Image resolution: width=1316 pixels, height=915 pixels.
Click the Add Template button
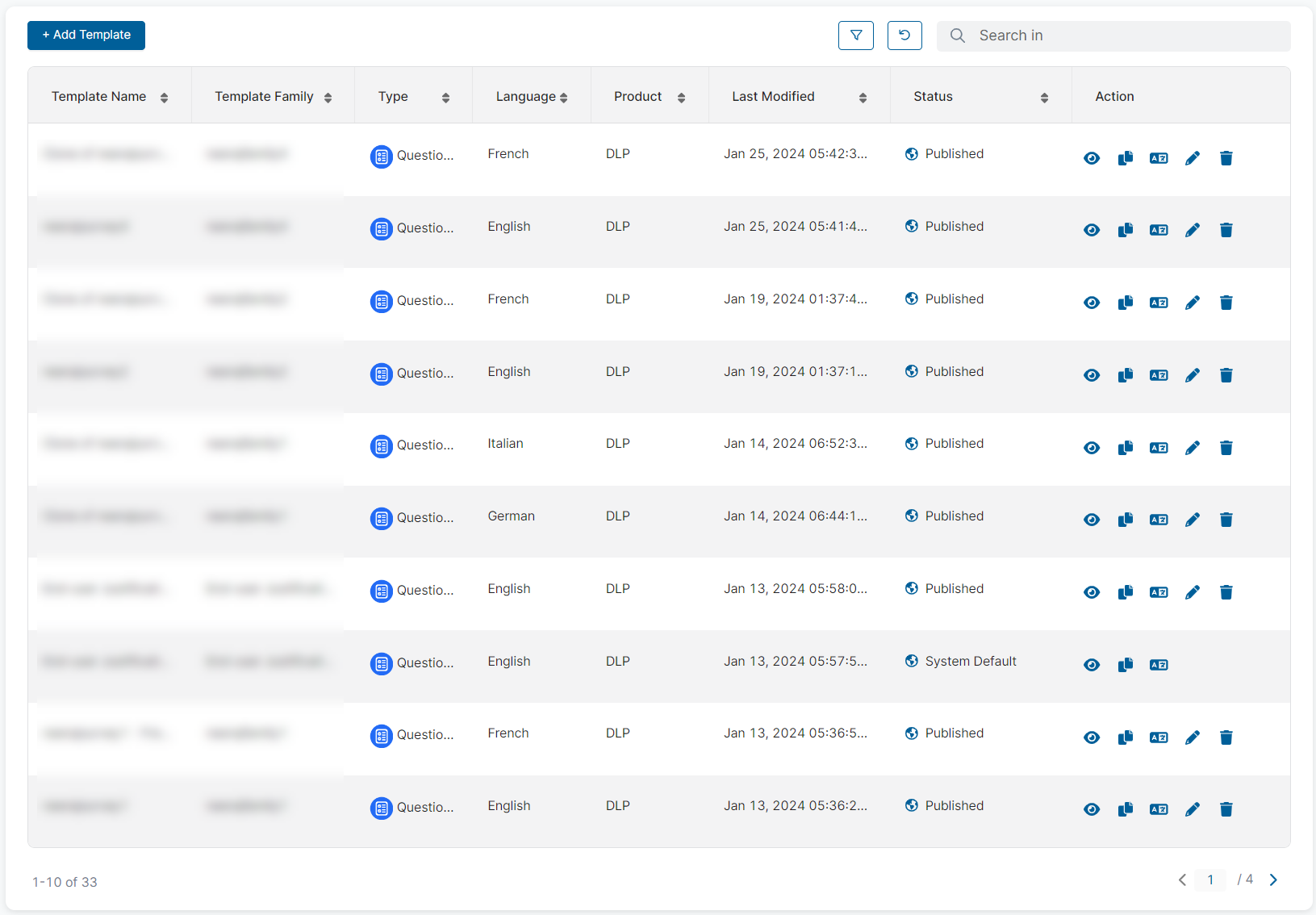[x=86, y=36]
